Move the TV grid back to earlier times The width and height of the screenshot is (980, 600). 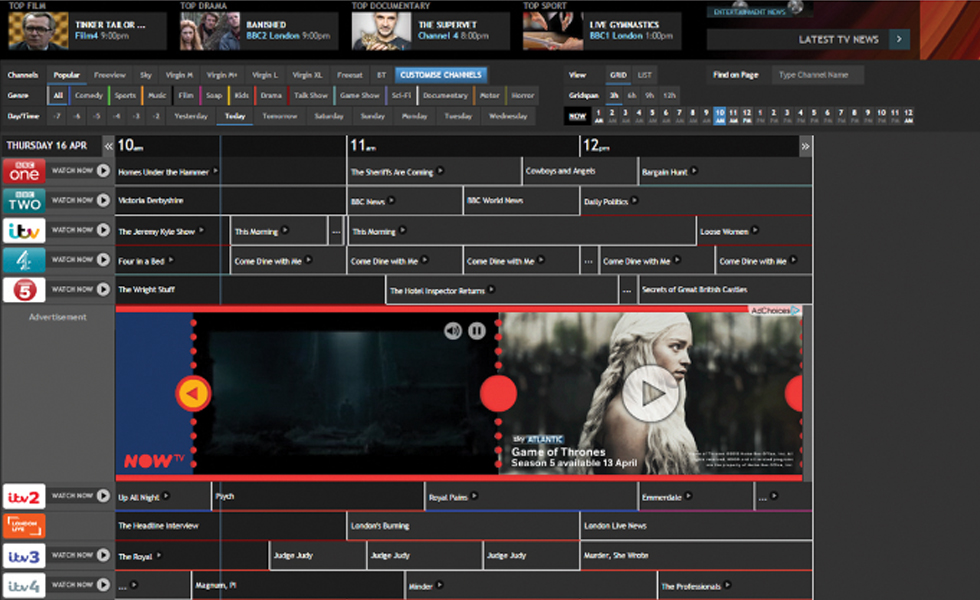tap(109, 146)
